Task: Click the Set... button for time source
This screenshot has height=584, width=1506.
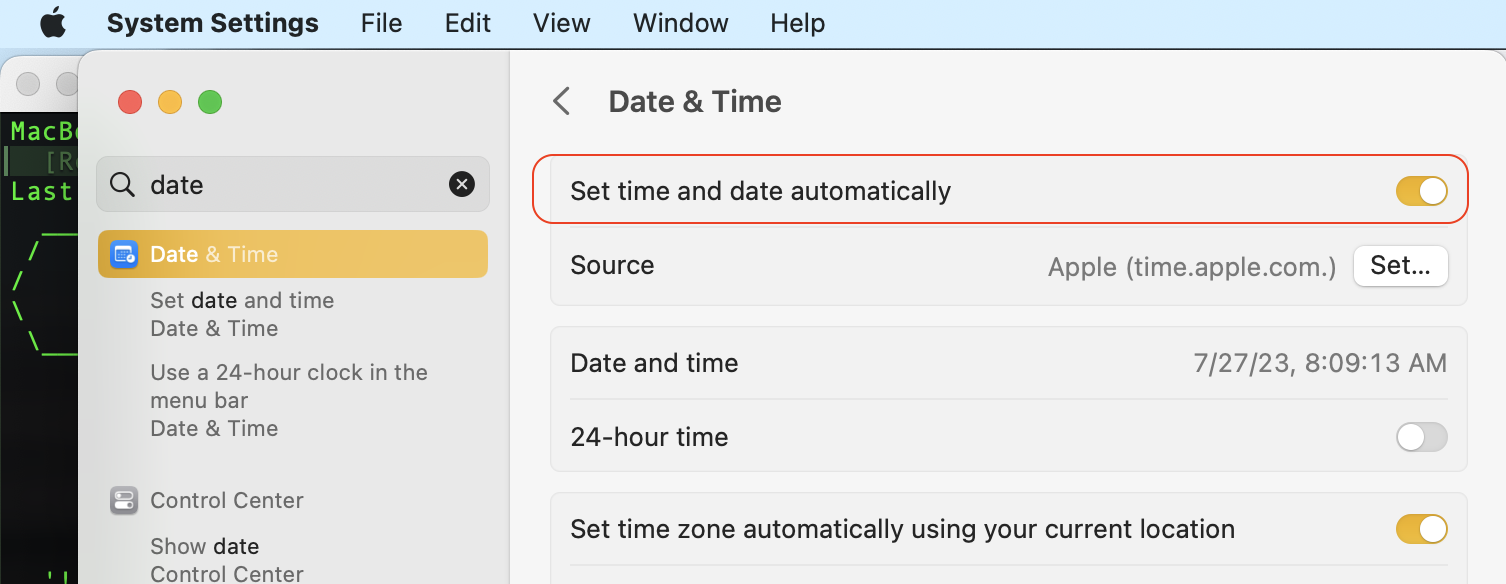Action: pyautogui.click(x=1400, y=266)
